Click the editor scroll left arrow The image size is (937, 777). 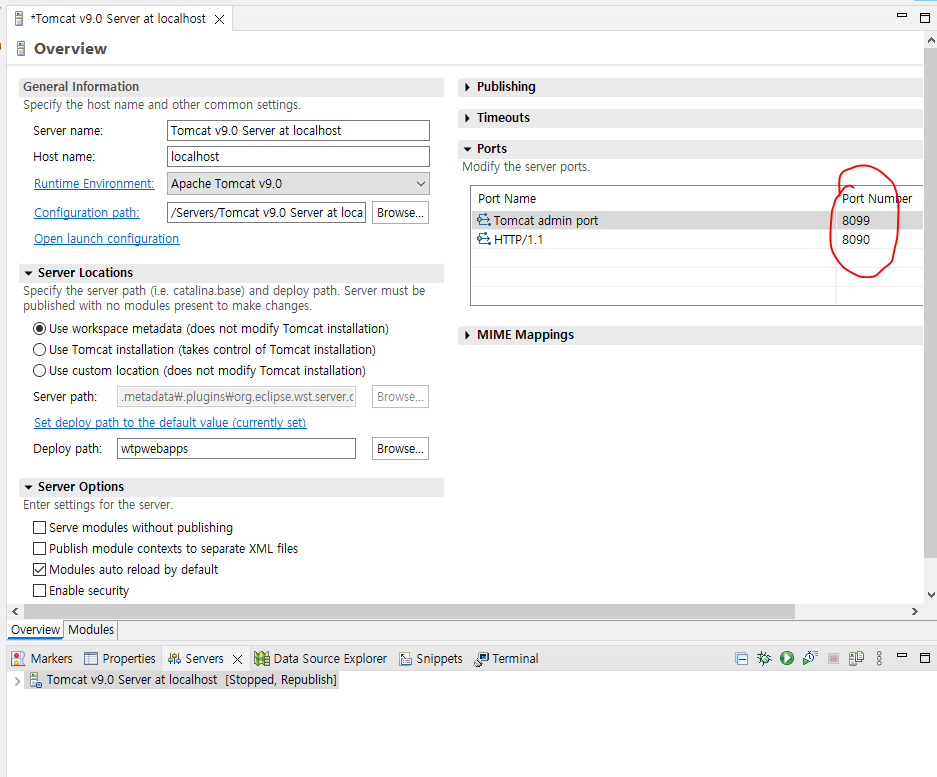coord(16,611)
